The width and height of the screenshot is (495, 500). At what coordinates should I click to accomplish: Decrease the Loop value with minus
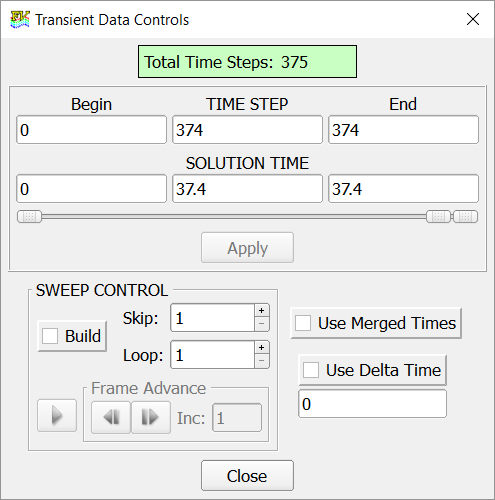(x=262, y=361)
